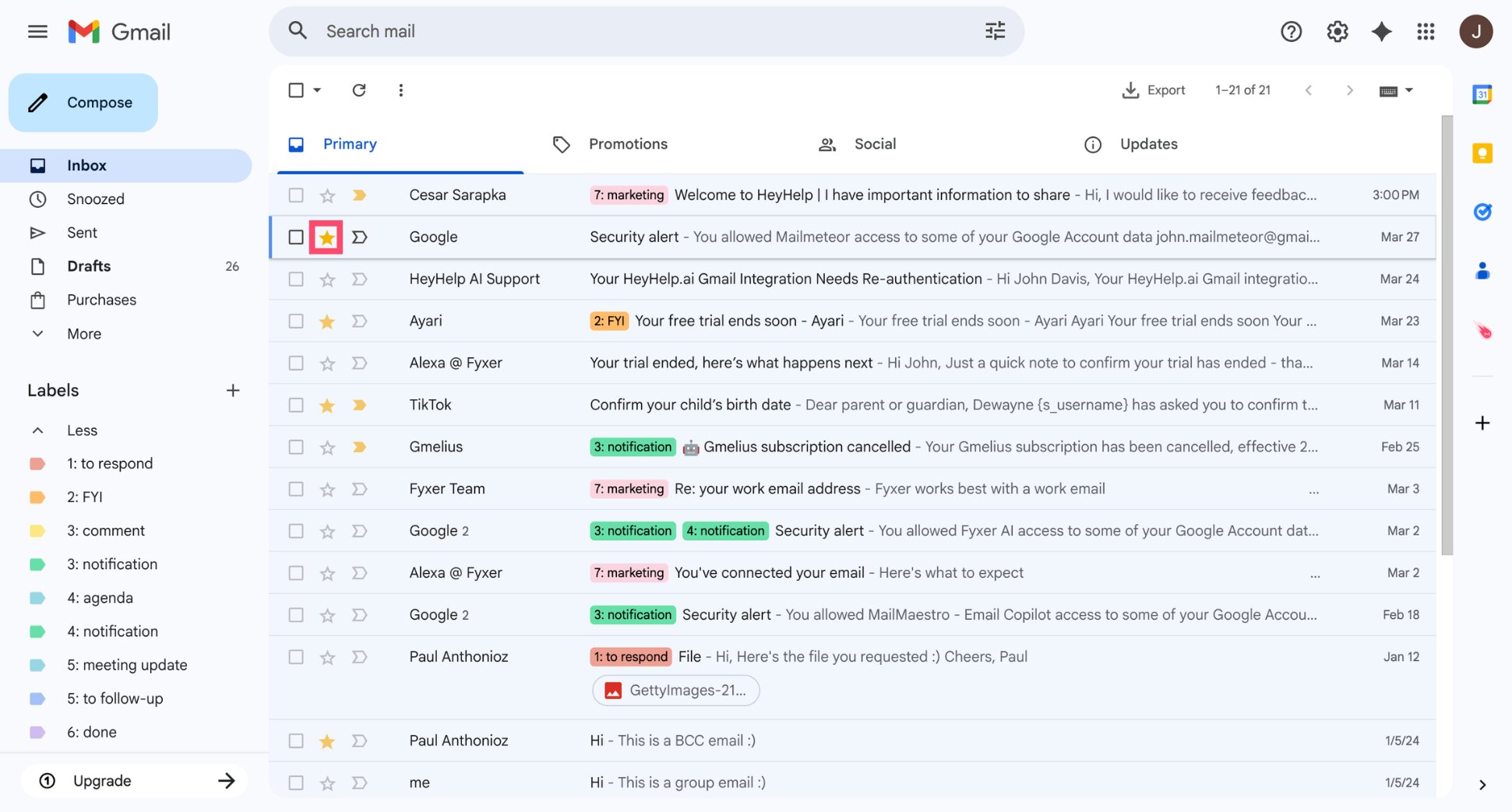Select the HeyHelp AI Support email checkbox

click(296, 279)
